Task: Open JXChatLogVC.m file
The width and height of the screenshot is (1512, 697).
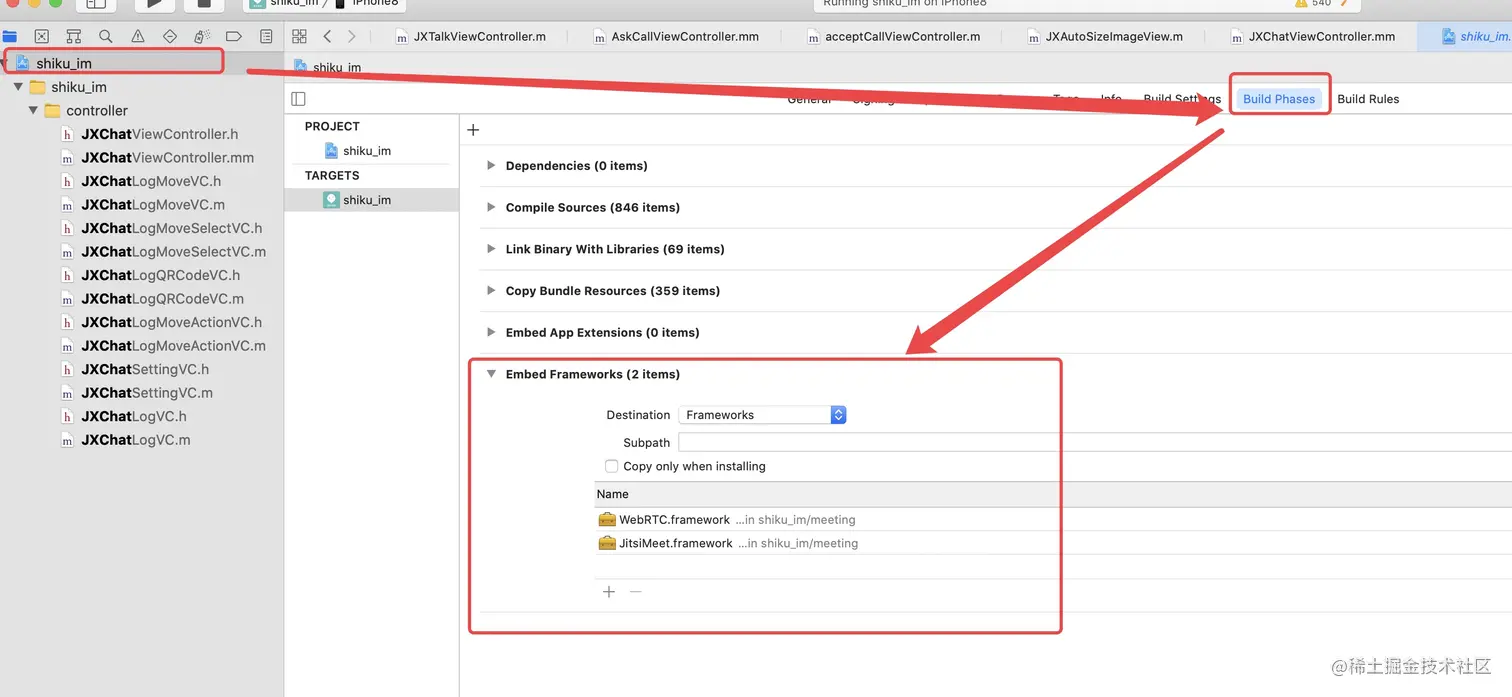Action: pos(136,440)
